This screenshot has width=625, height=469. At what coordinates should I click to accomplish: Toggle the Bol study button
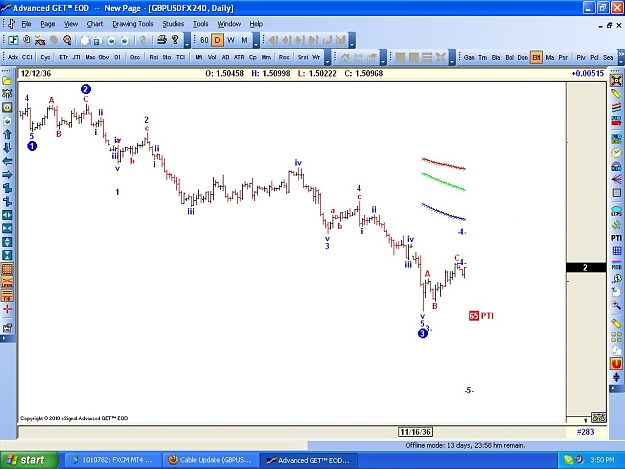pyautogui.click(x=509, y=57)
